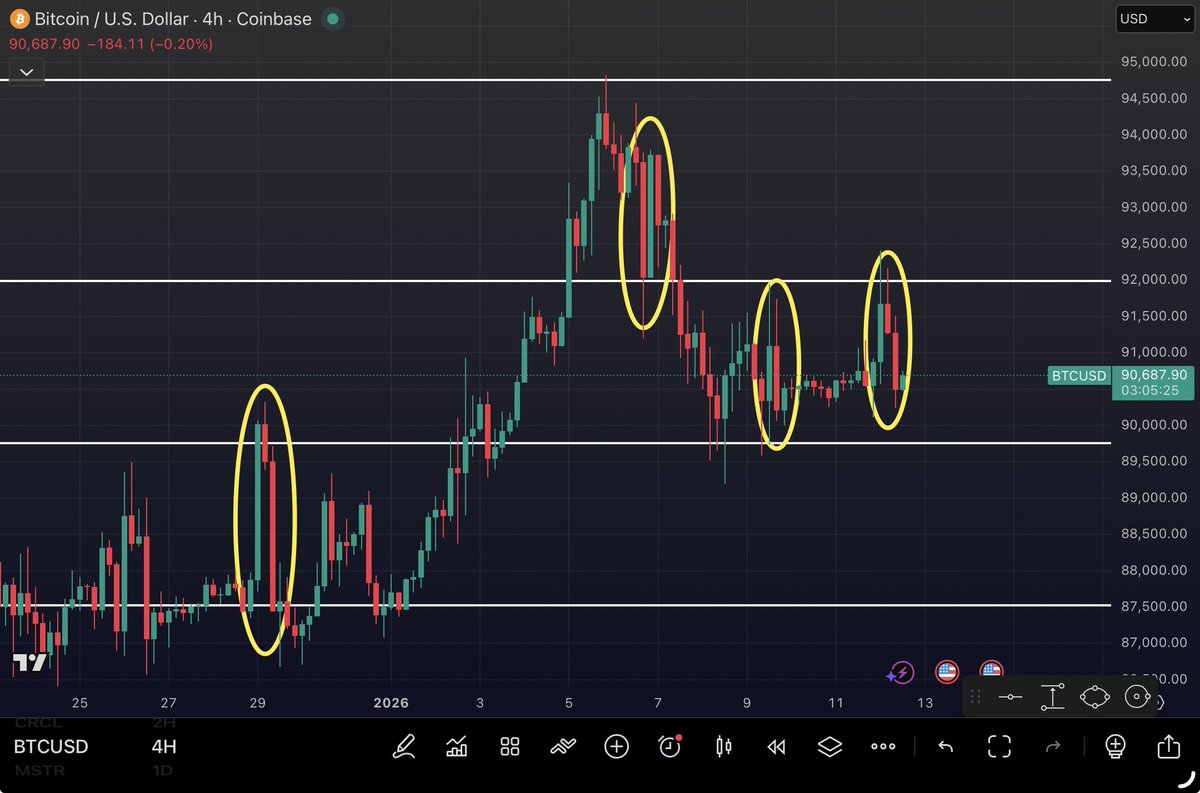The image size is (1200, 793).
Task: Undo the last chart action
Action: pos(944,746)
